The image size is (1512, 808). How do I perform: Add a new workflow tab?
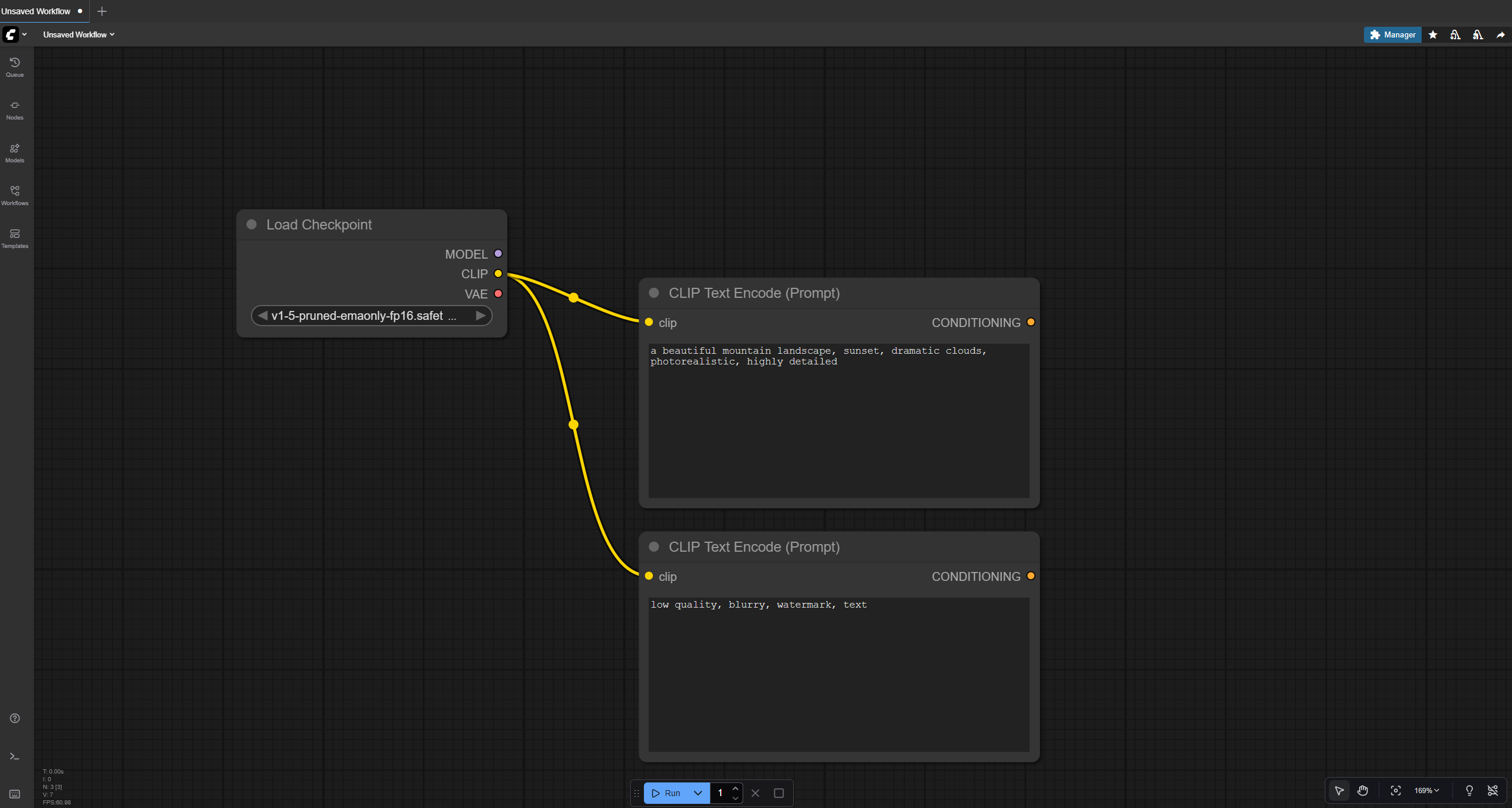pos(102,11)
